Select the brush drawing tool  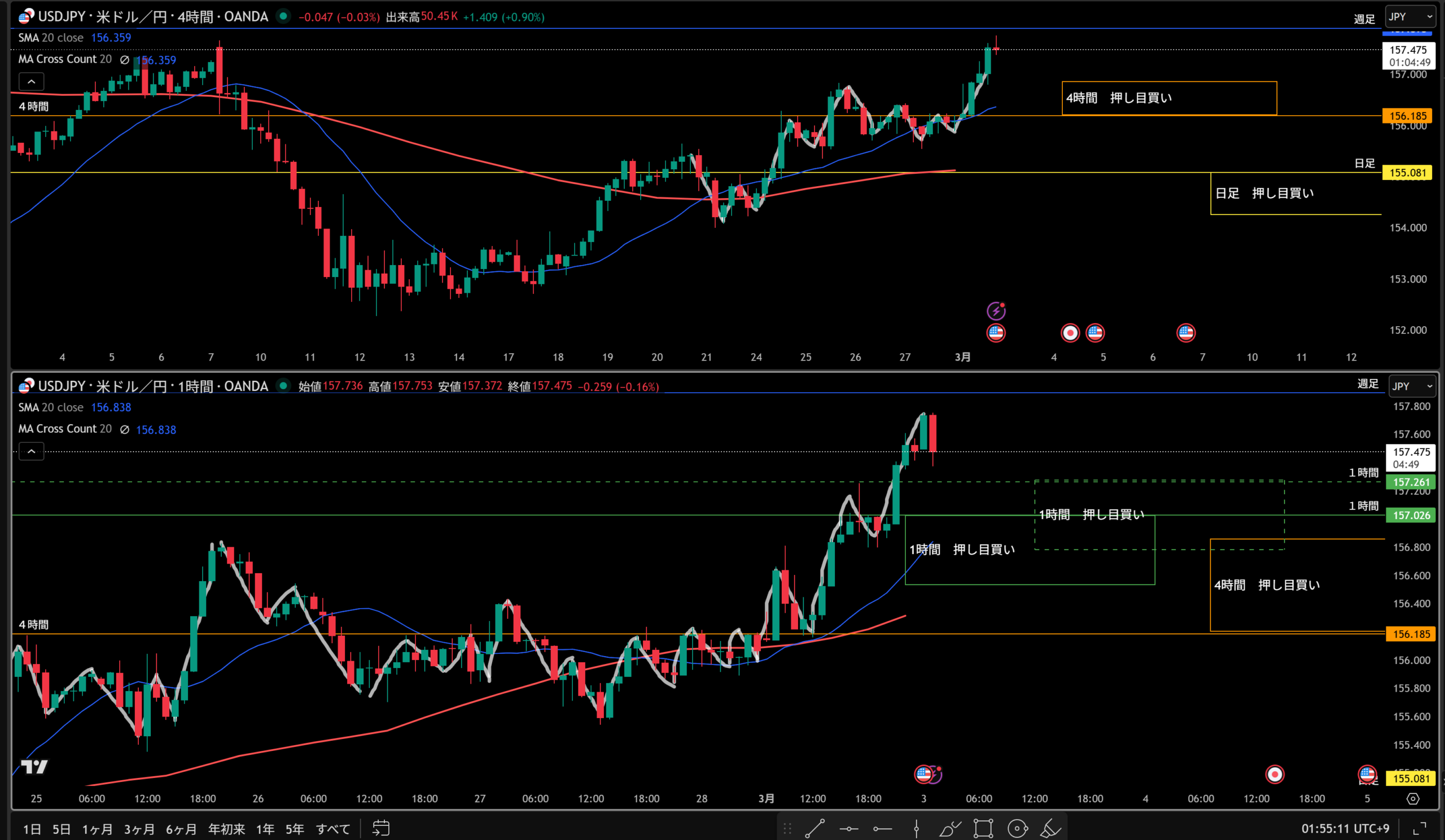tap(949, 829)
